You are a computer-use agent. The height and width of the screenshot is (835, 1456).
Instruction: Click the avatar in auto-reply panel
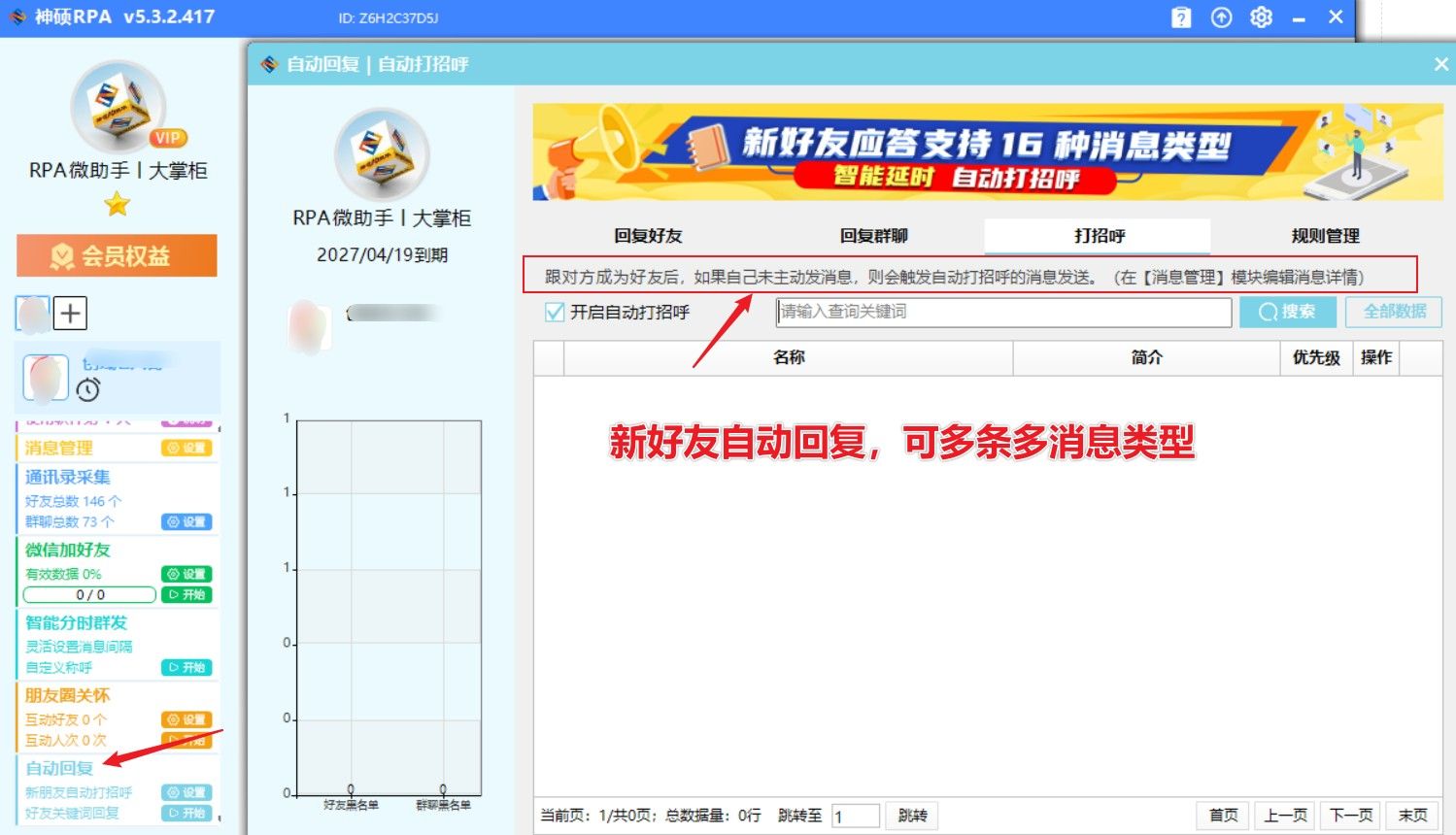click(382, 155)
